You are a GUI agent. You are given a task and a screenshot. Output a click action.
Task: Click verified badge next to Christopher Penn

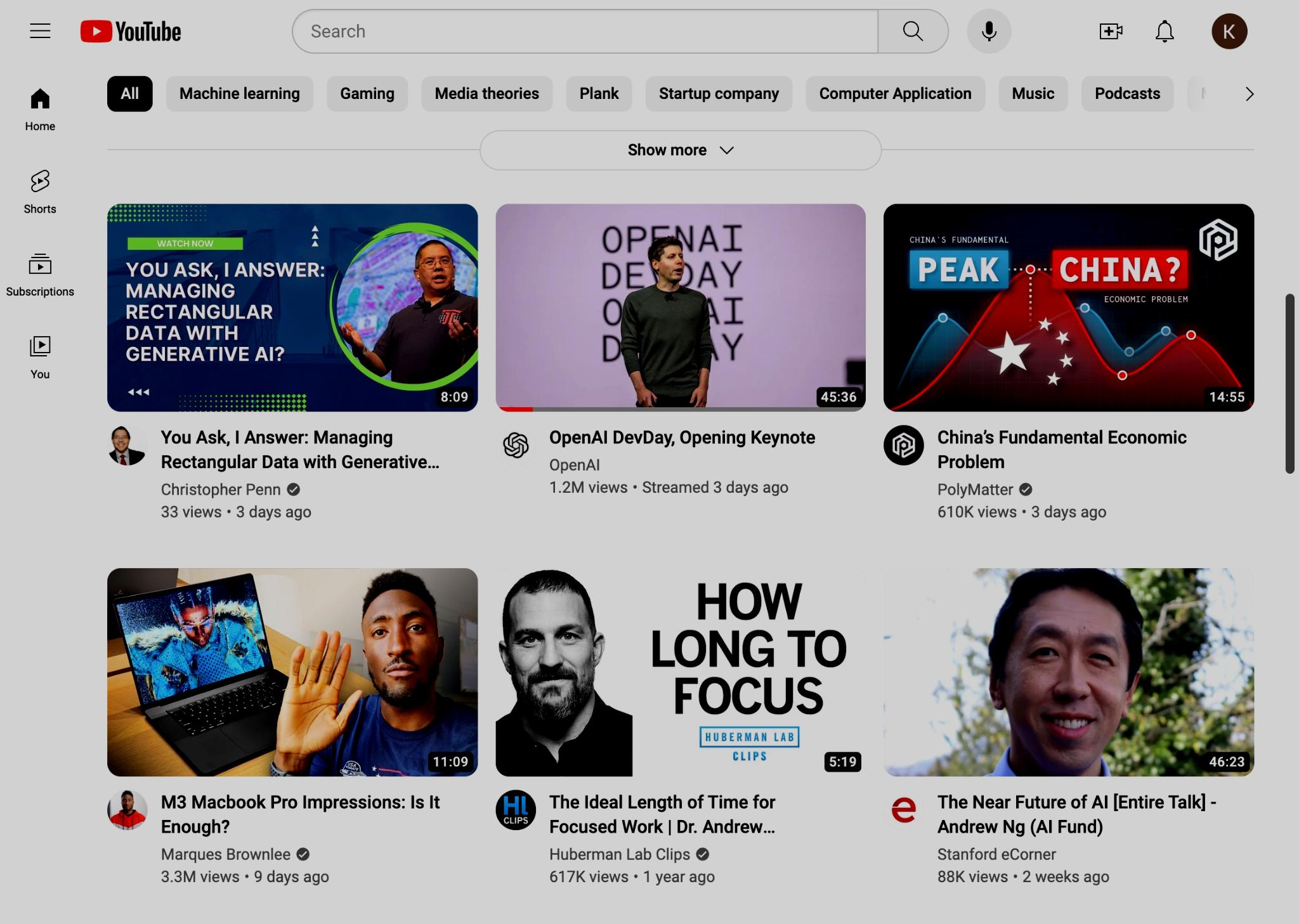point(293,490)
